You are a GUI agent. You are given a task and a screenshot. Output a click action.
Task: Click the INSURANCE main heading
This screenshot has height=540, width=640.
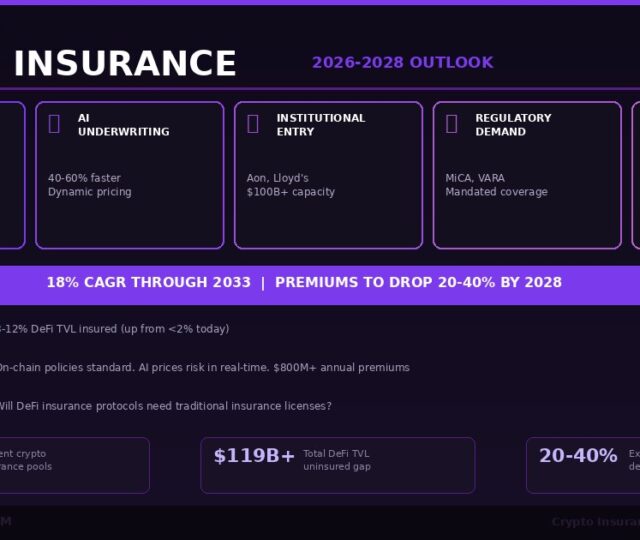click(125, 64)
